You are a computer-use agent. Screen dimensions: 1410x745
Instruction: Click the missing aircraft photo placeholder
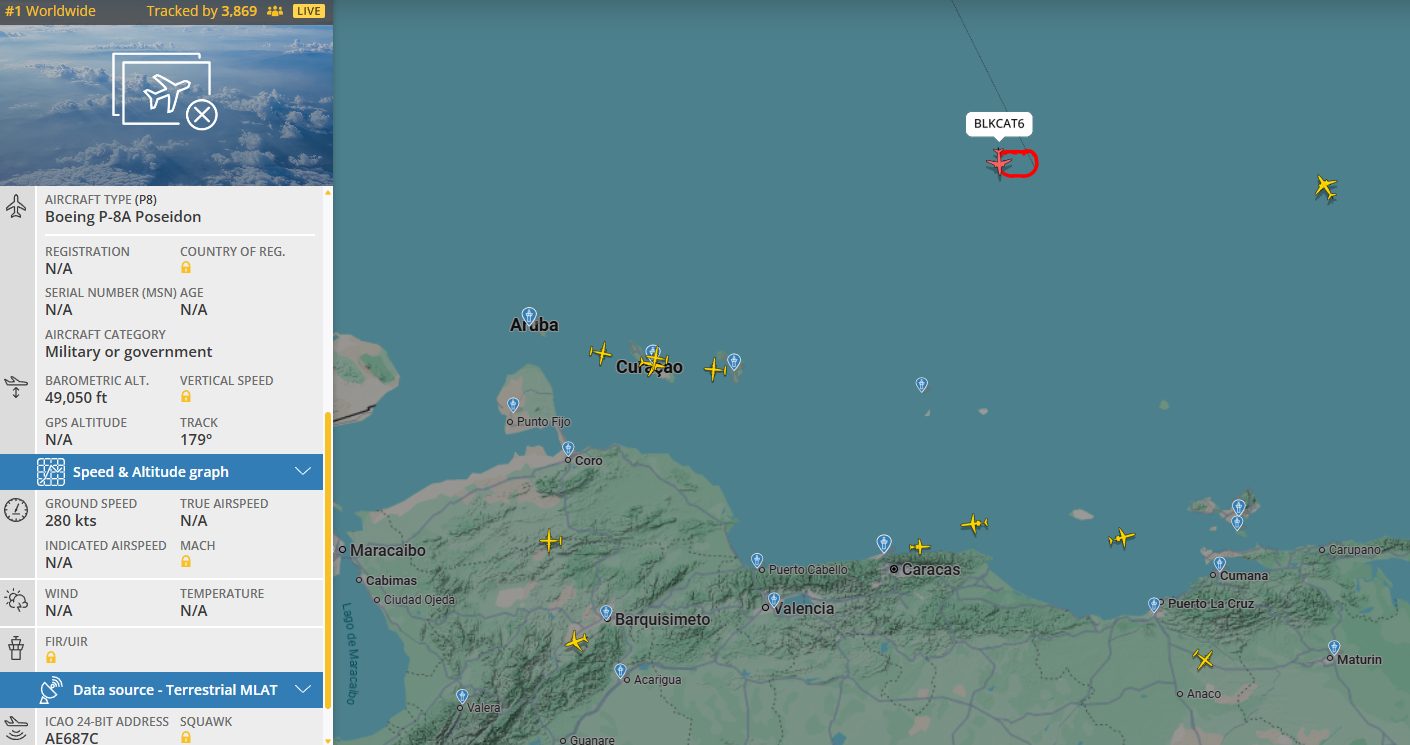[x=166, y=95]
